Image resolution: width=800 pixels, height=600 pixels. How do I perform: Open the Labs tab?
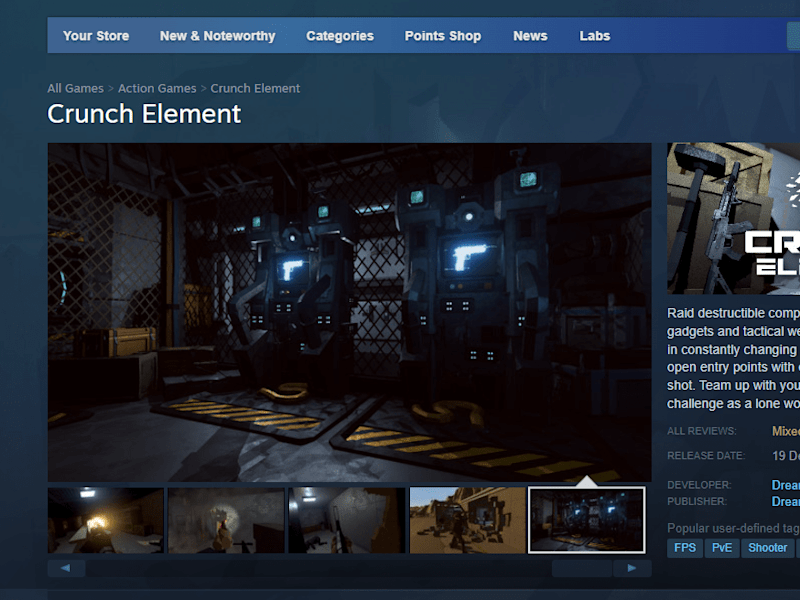pyautogui.click(x=594, y=36)
